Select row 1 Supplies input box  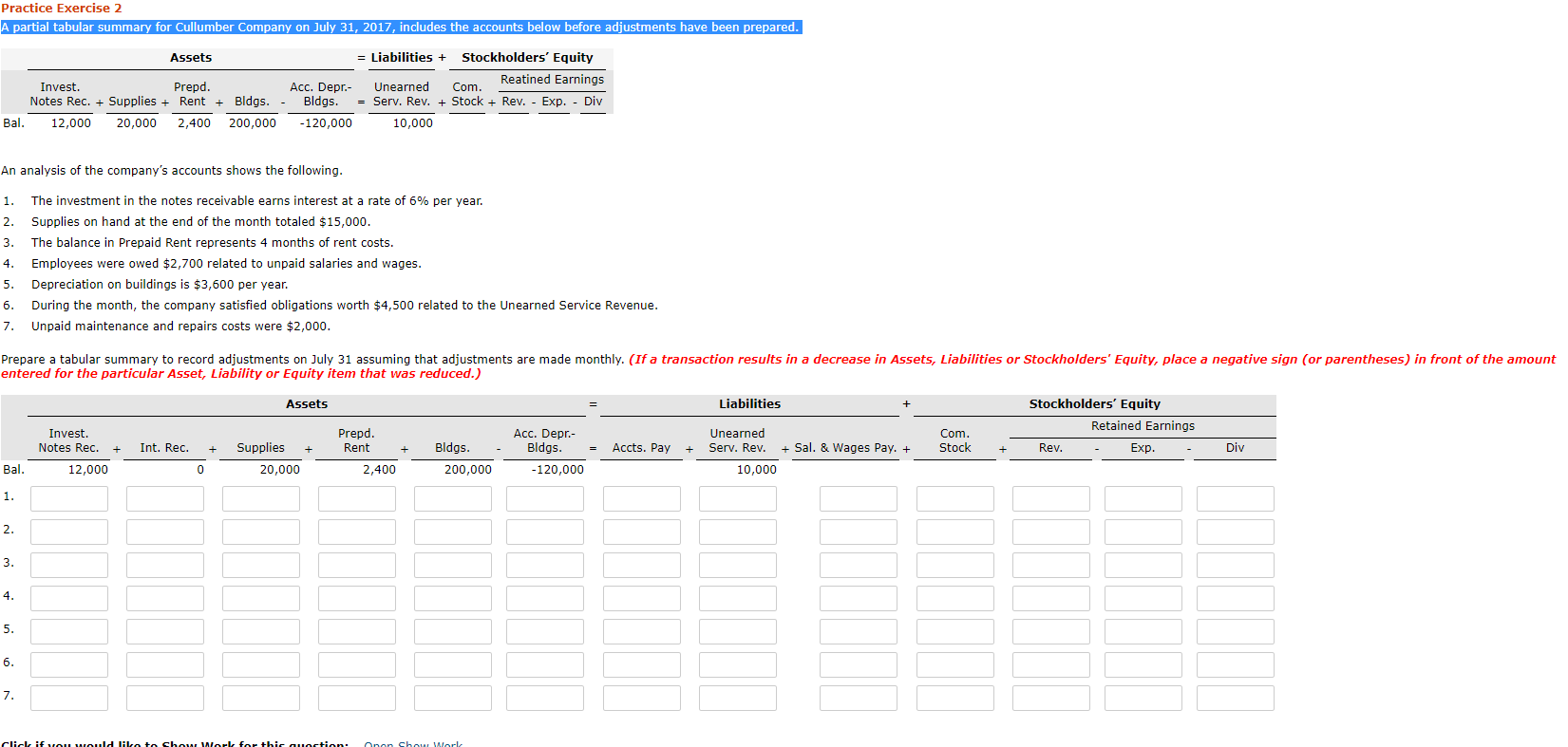pos(261,499)
